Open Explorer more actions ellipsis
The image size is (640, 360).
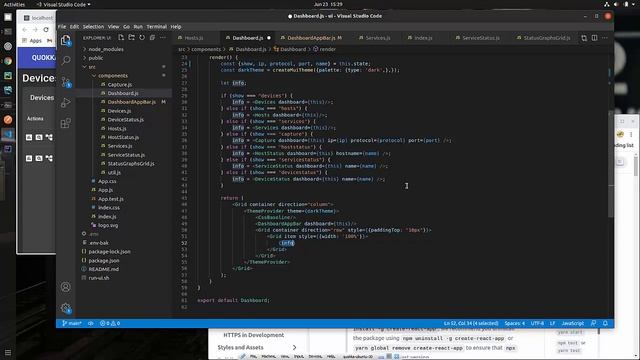pyautogui.click(x=163, y=38)
